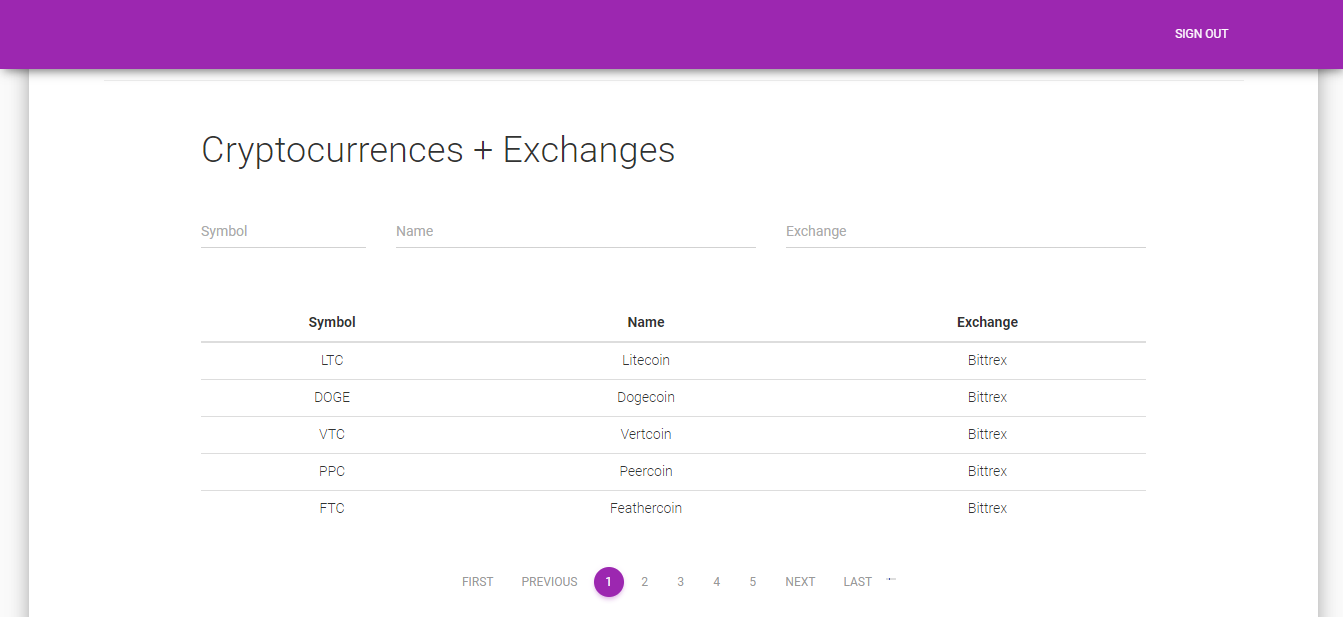Click the Symbol column header
This screenshot has width=1343, height=617.
[332, 322]
